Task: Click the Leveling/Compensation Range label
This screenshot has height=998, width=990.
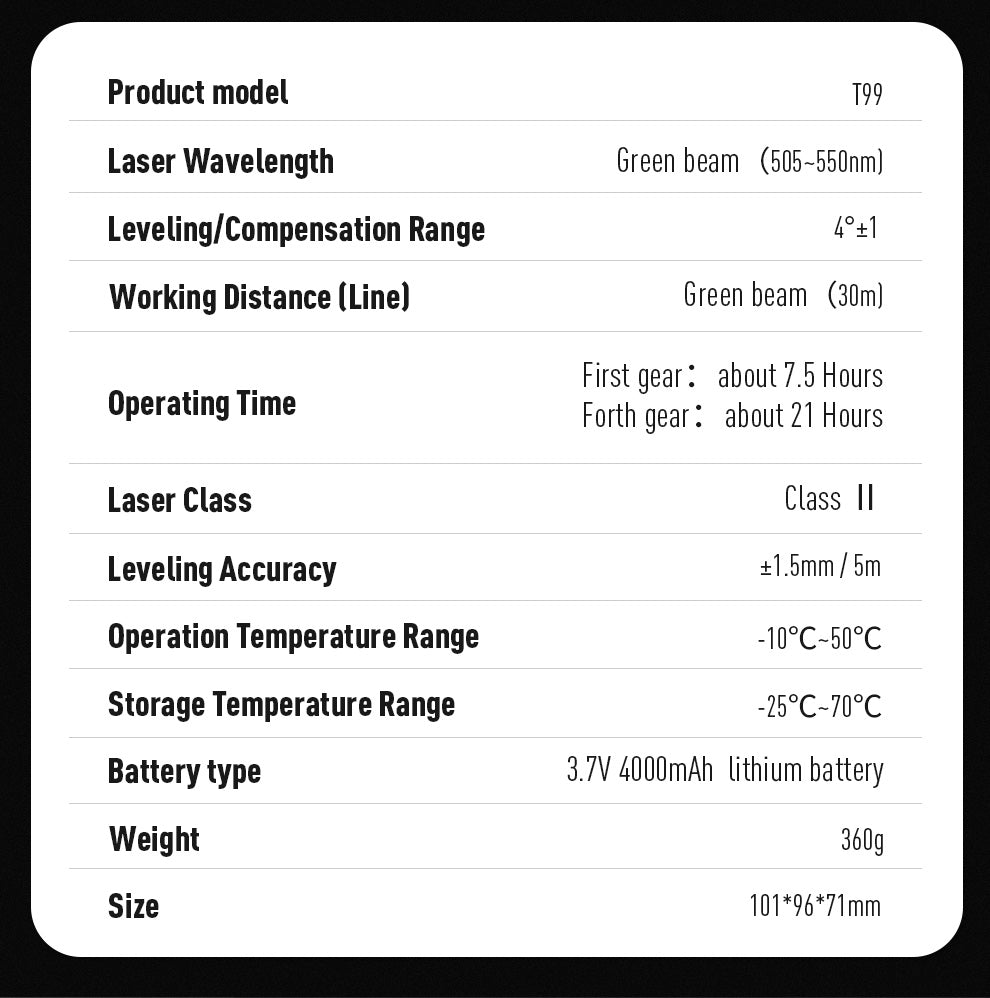Action: coord(296,229)
